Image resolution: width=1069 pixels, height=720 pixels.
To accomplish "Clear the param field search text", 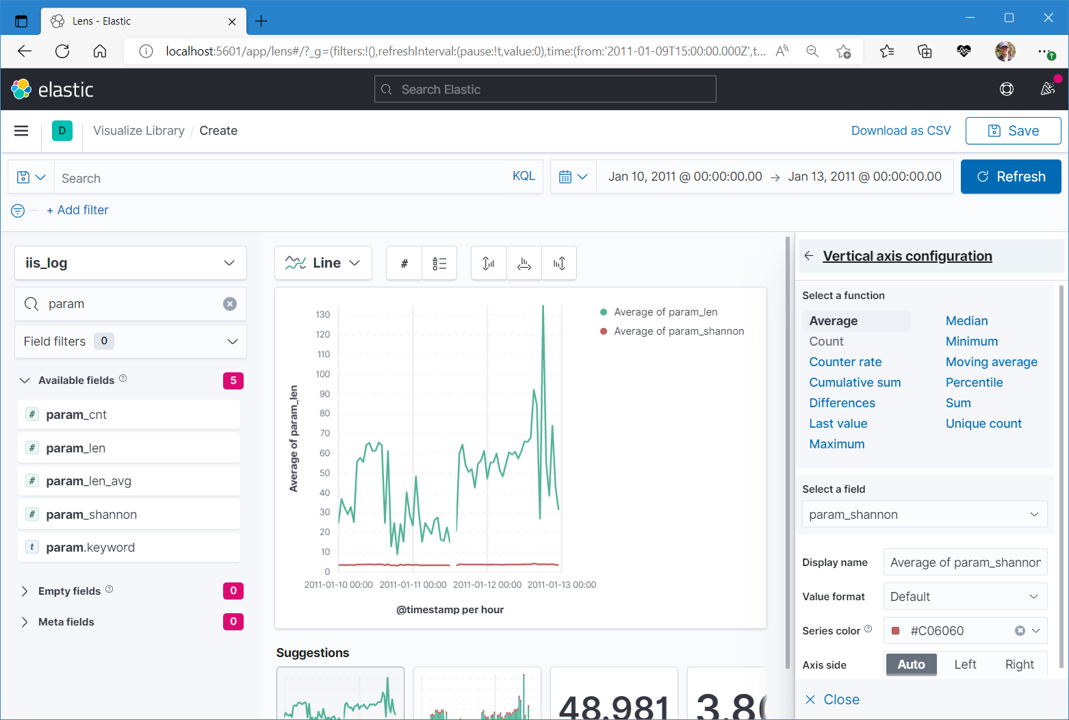I will pos(230,304).
